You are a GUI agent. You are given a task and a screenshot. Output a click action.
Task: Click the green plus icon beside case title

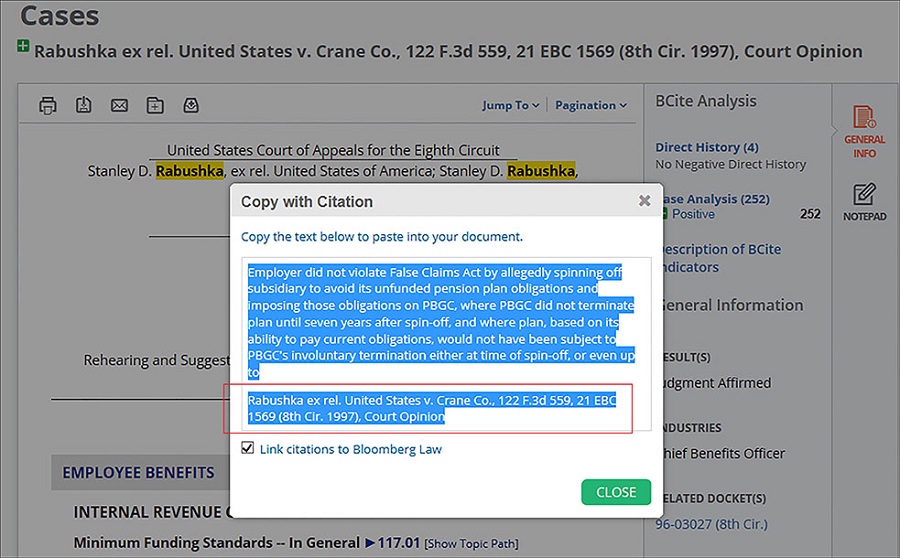pyautogui.click(x=23, y=46)
